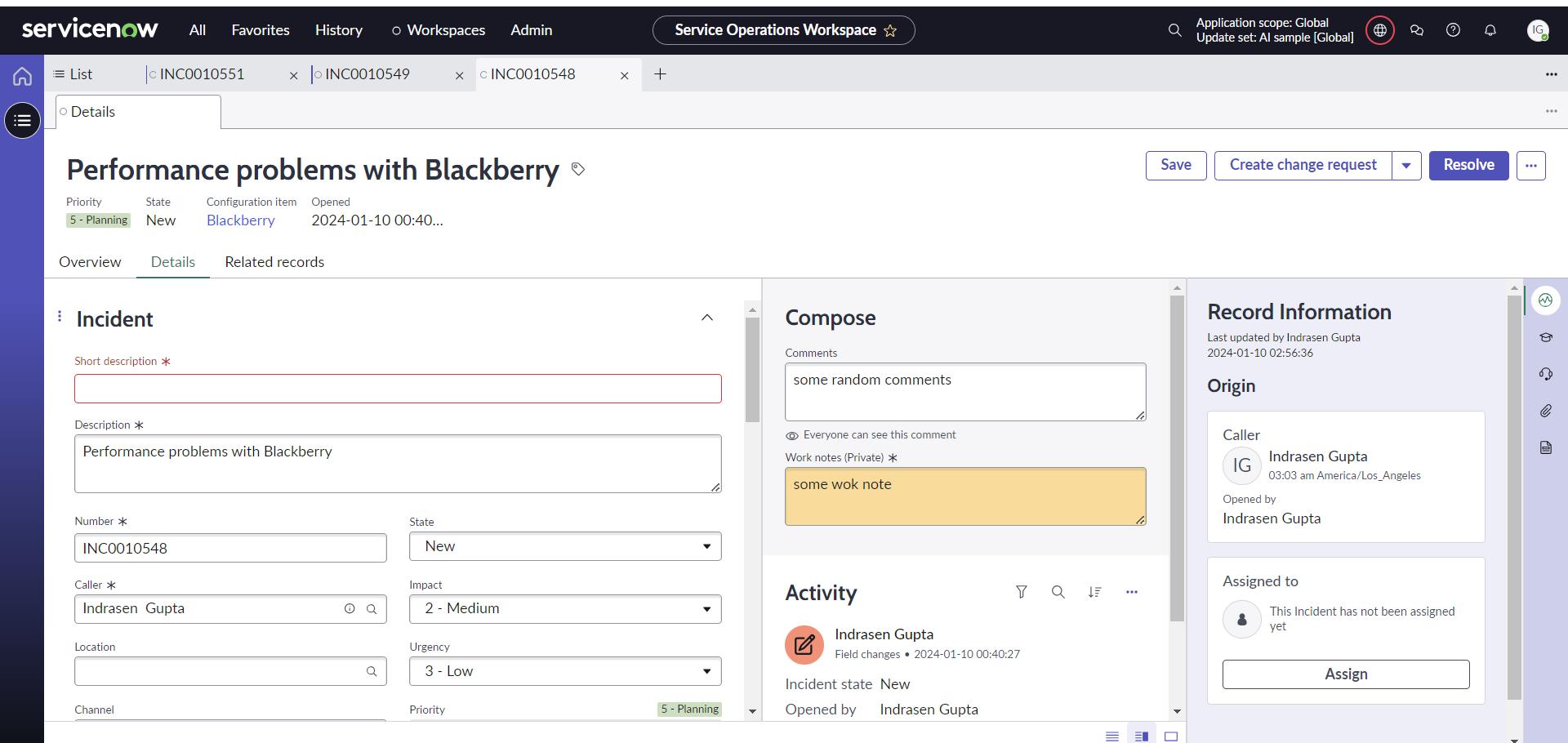Open the Activity filter funnel icon

(1022, 592)
